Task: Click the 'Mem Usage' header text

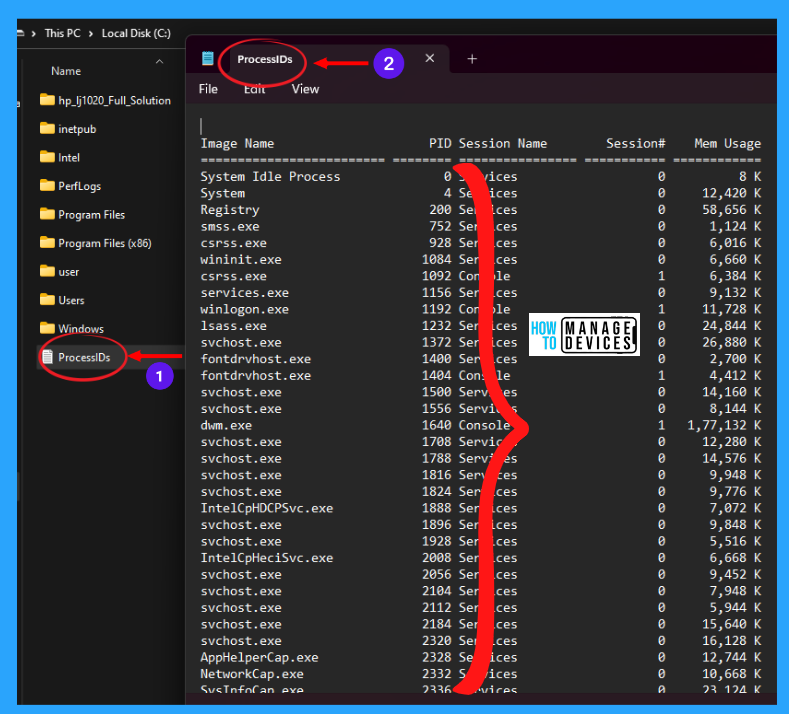Action: click(728, 144)
